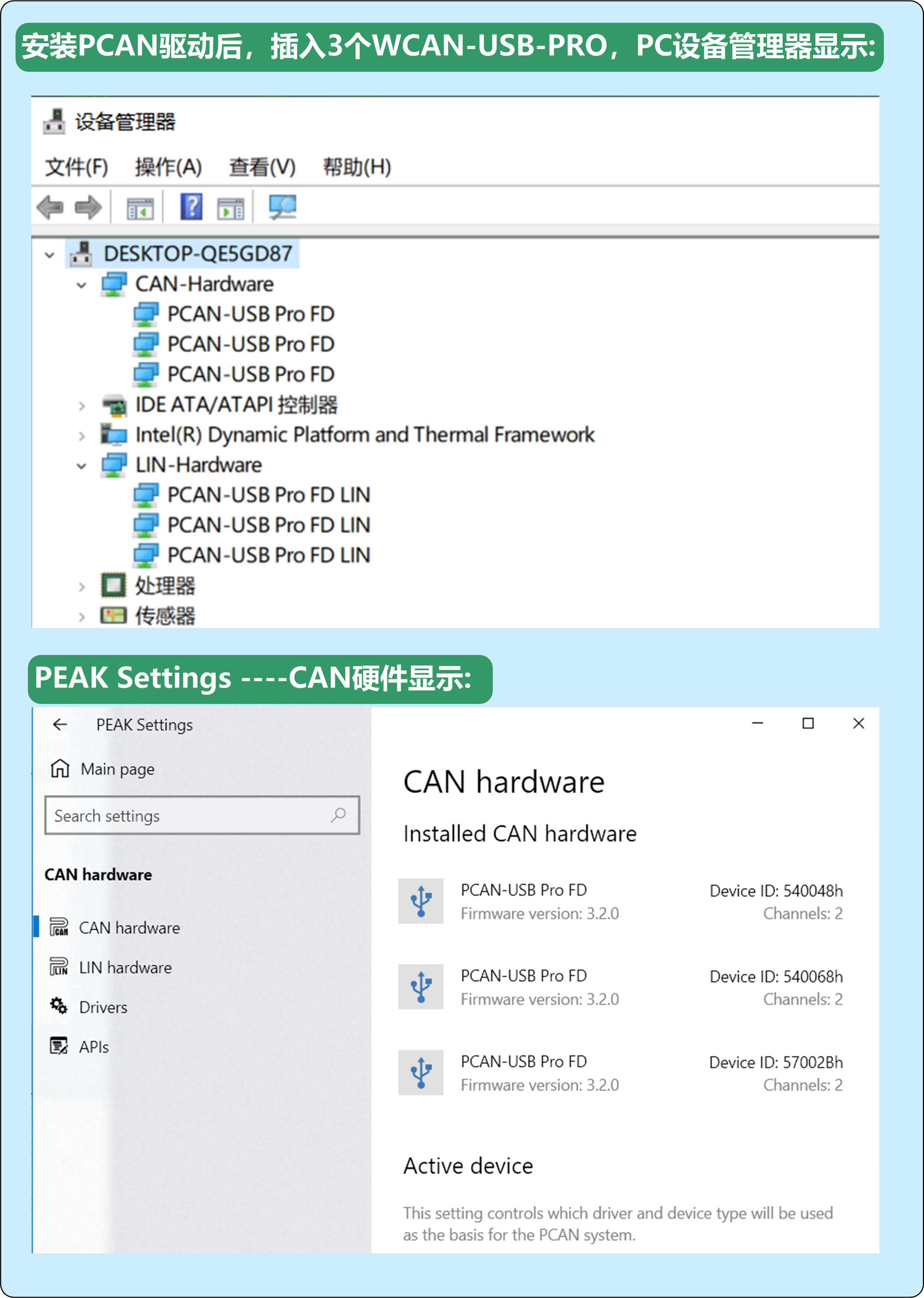The height and width of the screenshot is (1298, 924).
Task: Open the 文件(F) menu
Action: (x=77, y=167)
